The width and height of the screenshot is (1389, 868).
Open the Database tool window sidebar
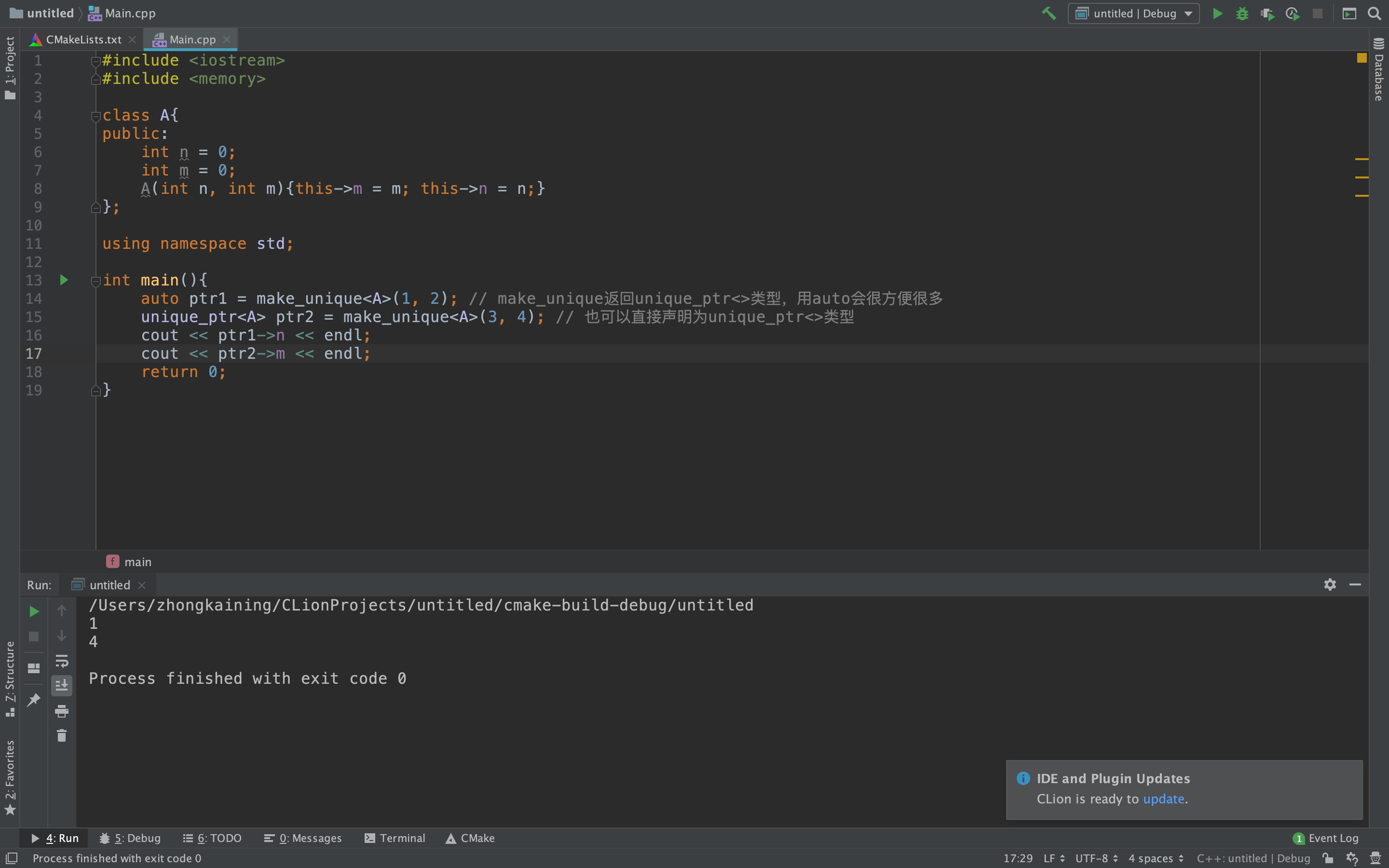(x=1379, y=69)
